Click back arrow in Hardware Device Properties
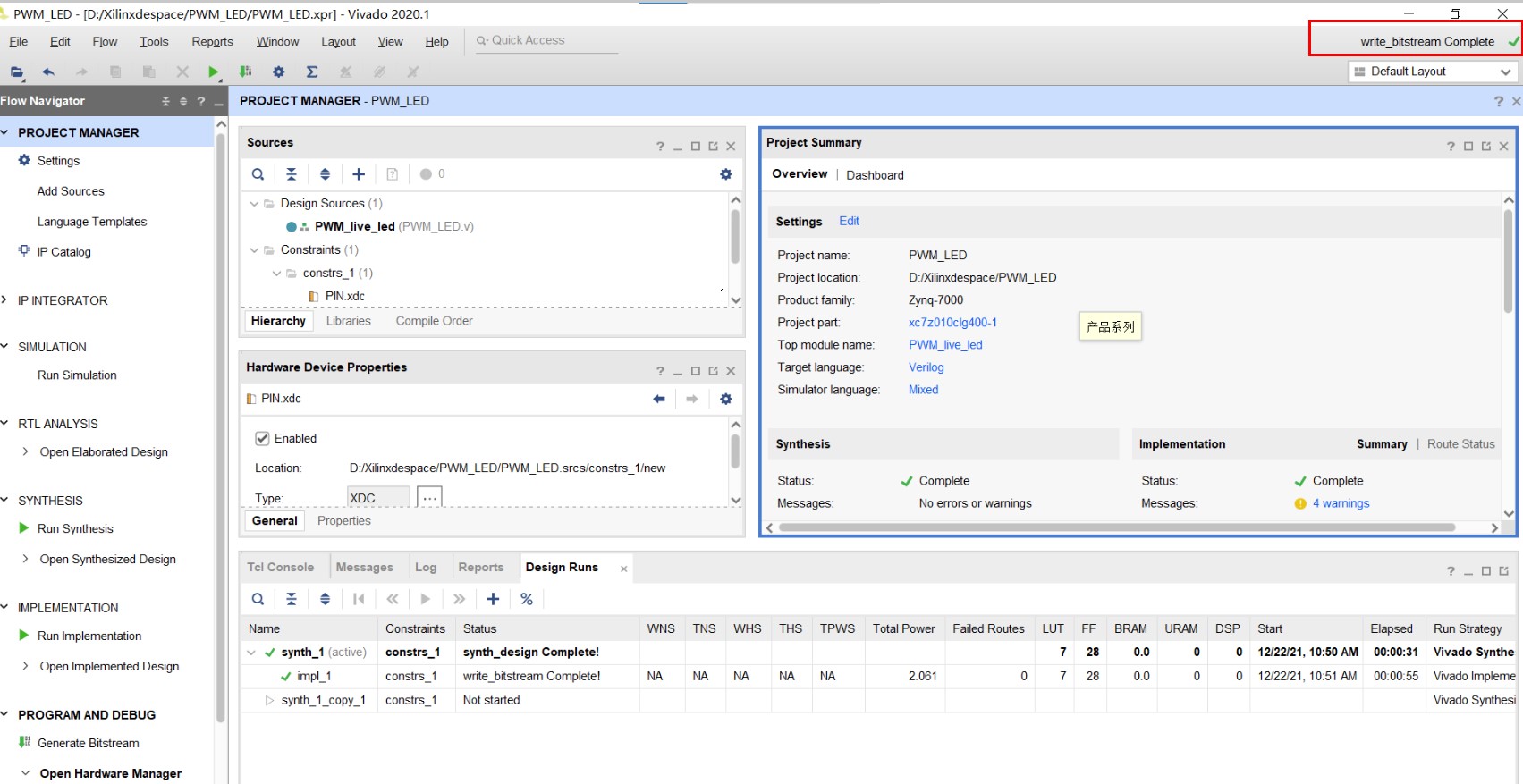This screenshot has width=1523, height=784. (x=659, y=399)
